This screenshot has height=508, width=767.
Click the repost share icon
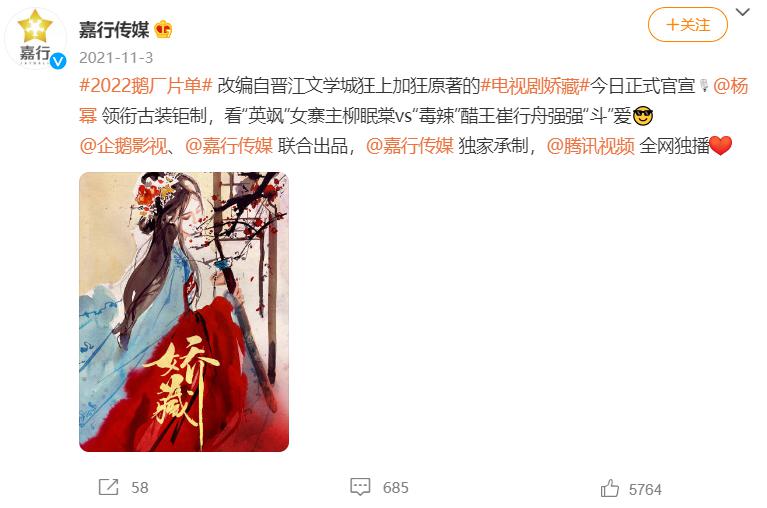pos(109,487)
